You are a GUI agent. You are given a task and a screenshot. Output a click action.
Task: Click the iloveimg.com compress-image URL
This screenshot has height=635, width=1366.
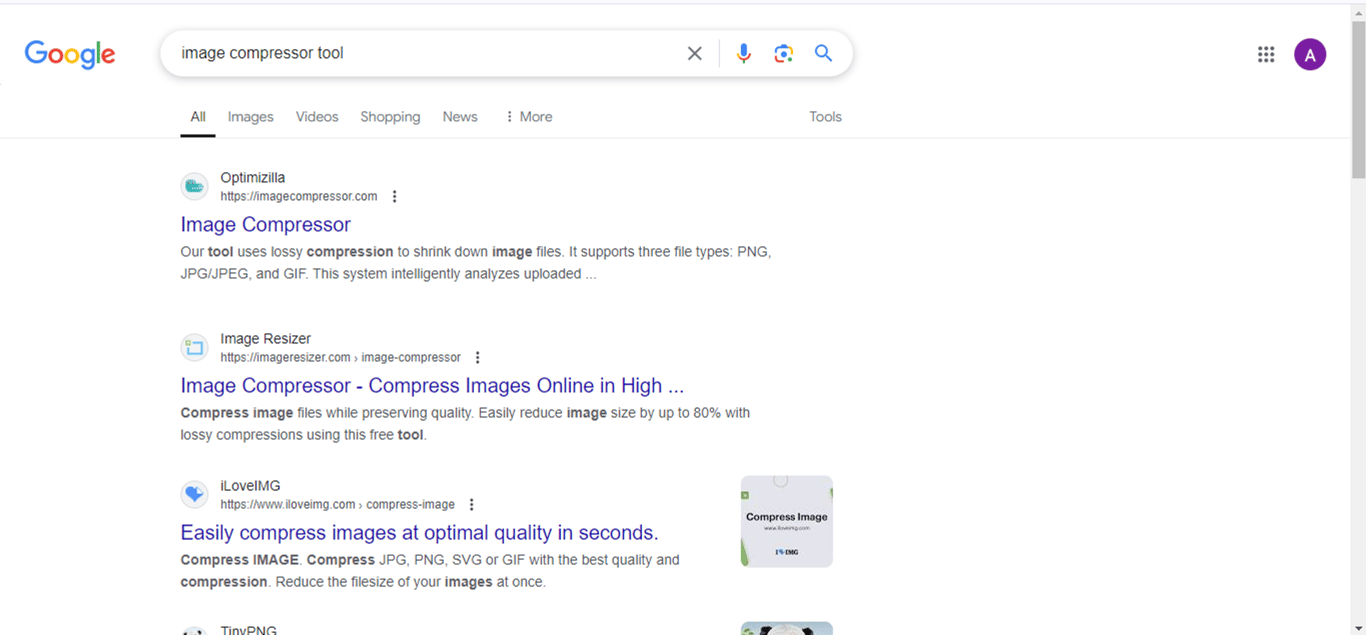point(337,504)
